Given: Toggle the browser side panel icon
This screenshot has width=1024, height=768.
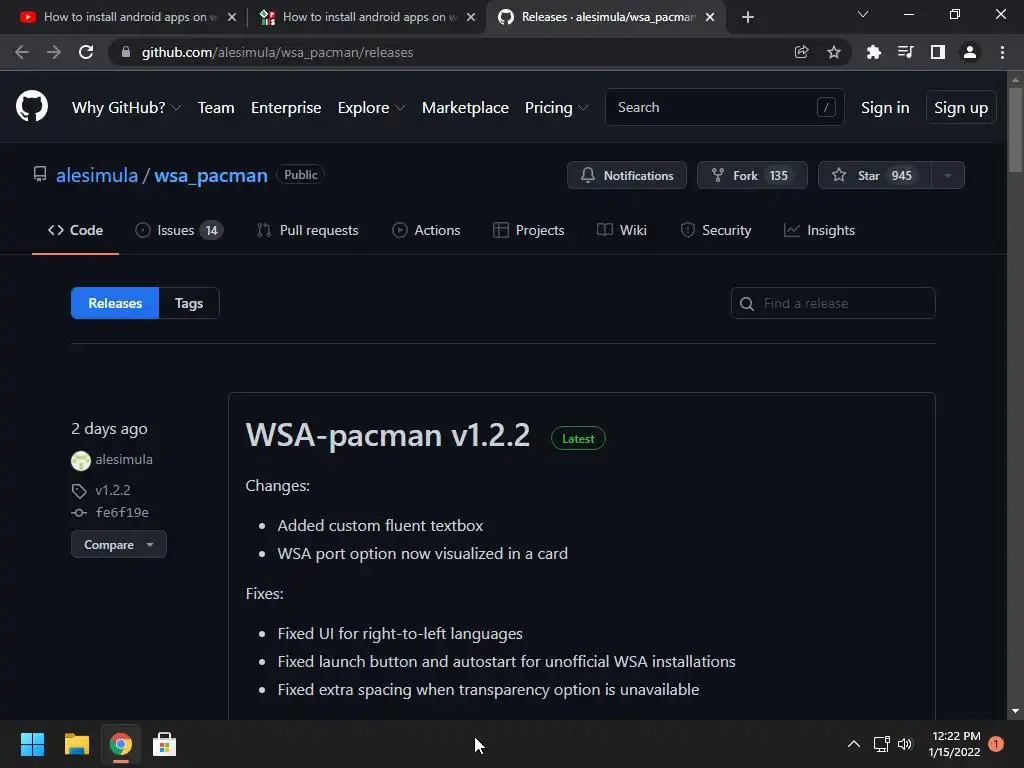Looking at the screenshot, I should coord(938,52).
